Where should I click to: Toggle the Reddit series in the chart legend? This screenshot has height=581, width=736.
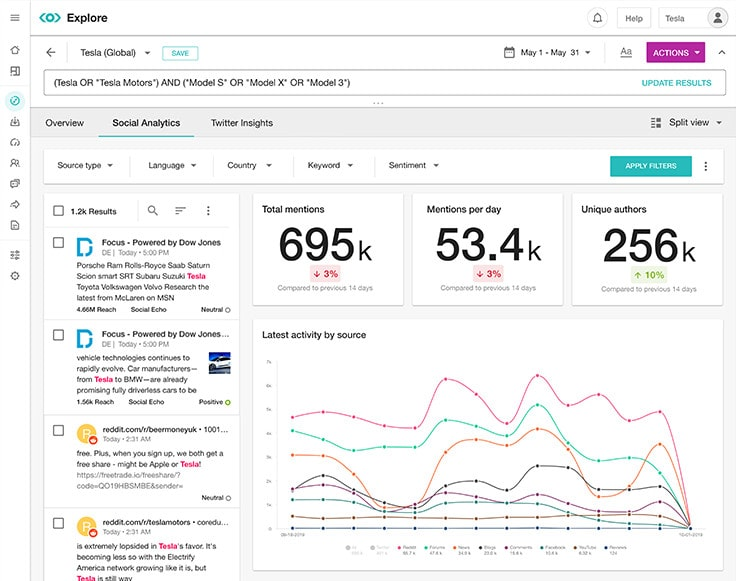click(406, 550)
